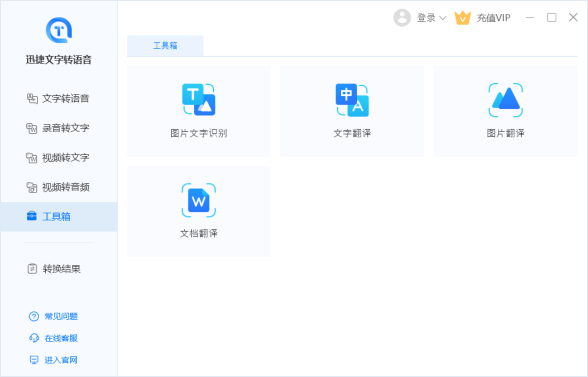
Task: Minimize the application window
Action: pyautogui.click(x=530, y=18)
